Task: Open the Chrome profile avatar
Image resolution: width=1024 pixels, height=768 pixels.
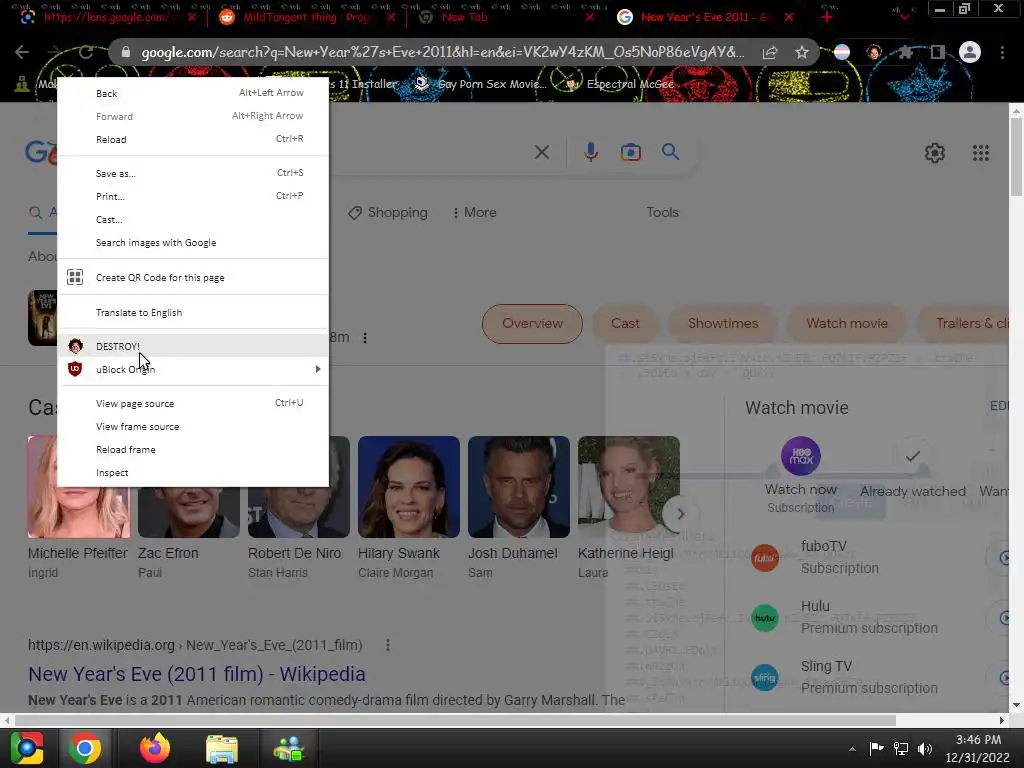Action: pyautogui.click(x=970, y=52)
